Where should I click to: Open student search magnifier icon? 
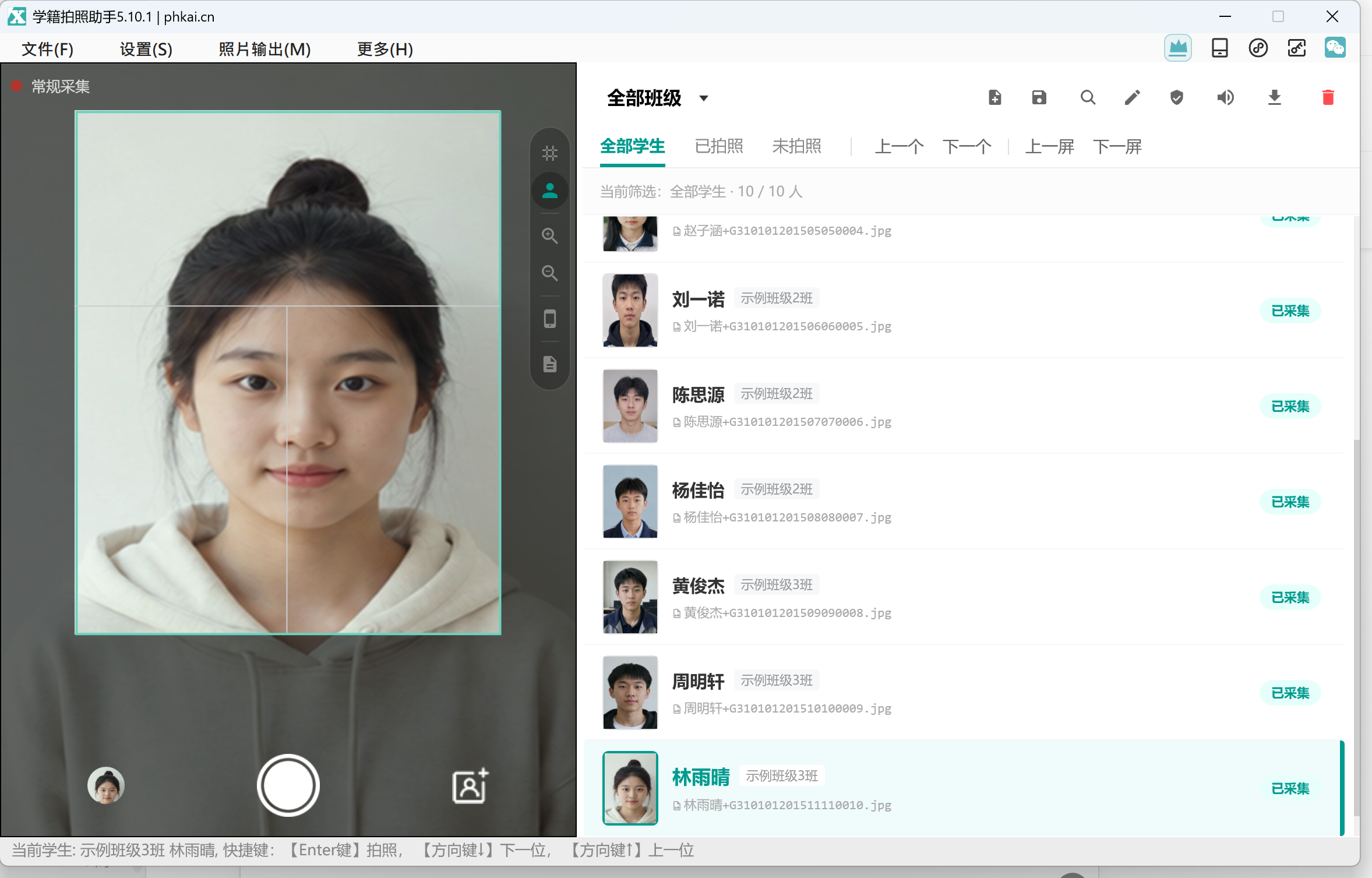pos(1088,97)
